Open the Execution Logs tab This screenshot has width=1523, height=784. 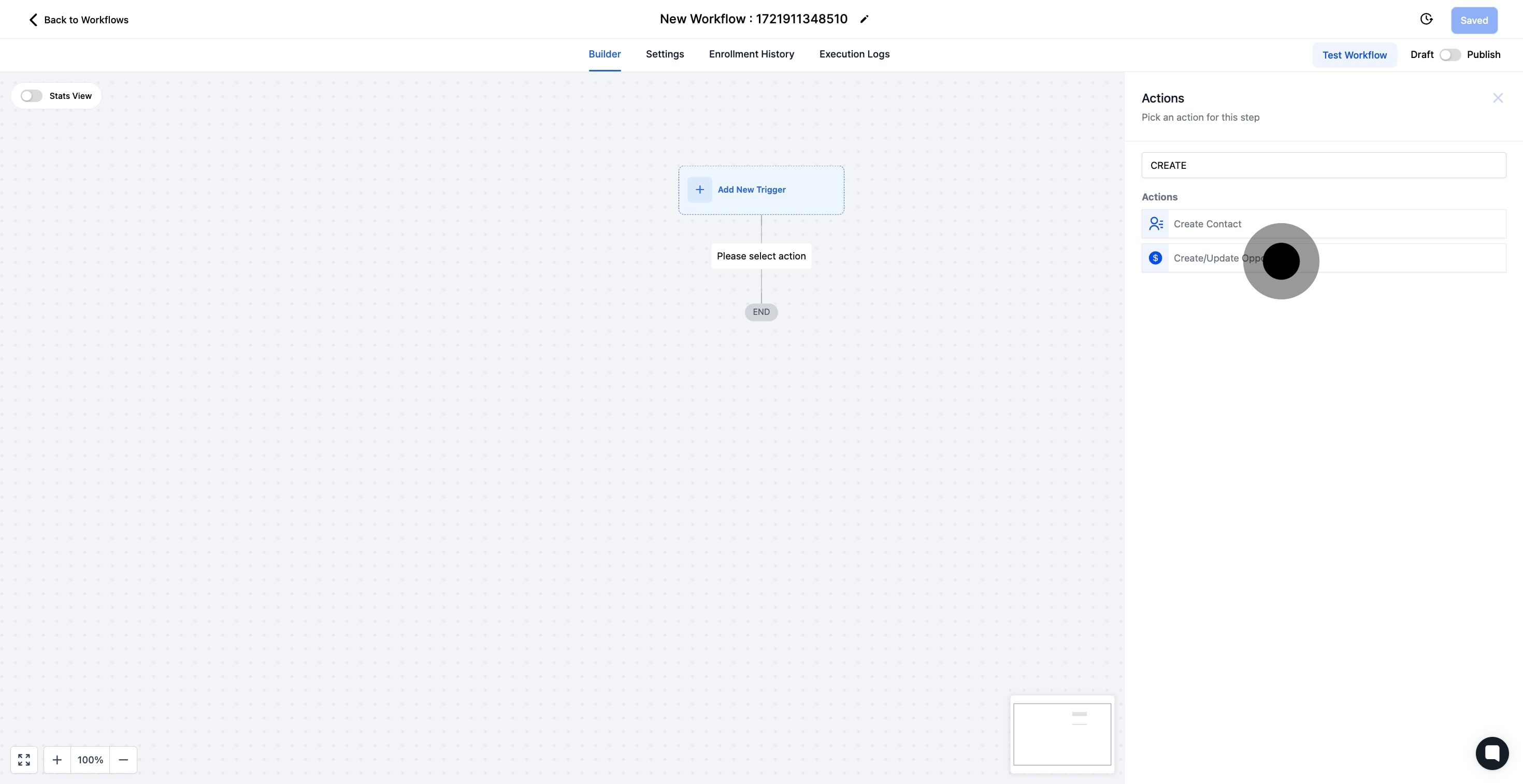(x=854, y=54)
